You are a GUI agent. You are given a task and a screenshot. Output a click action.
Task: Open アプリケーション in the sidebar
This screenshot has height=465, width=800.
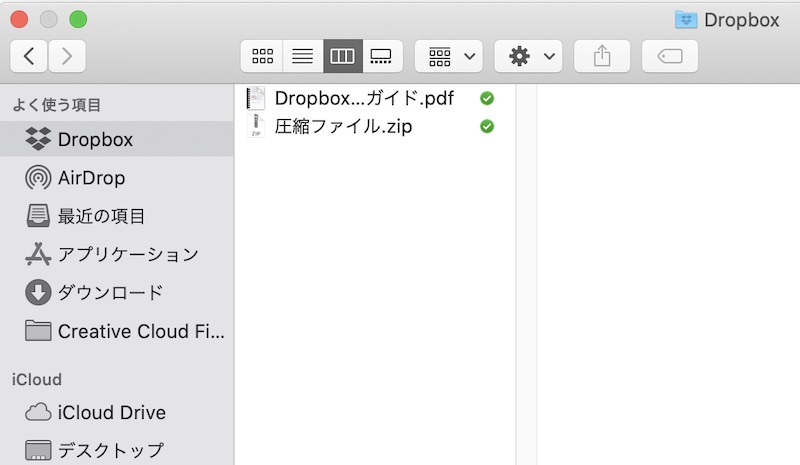[x=117, y=254]
